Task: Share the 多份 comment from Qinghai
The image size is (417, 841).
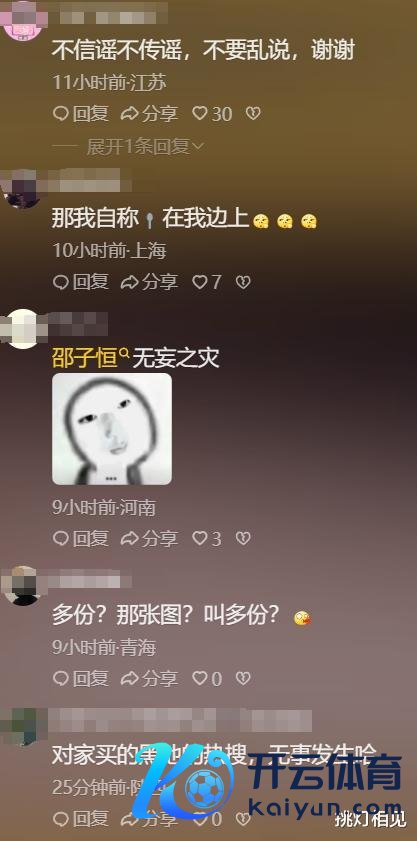Action: click(x=150, y=679)
